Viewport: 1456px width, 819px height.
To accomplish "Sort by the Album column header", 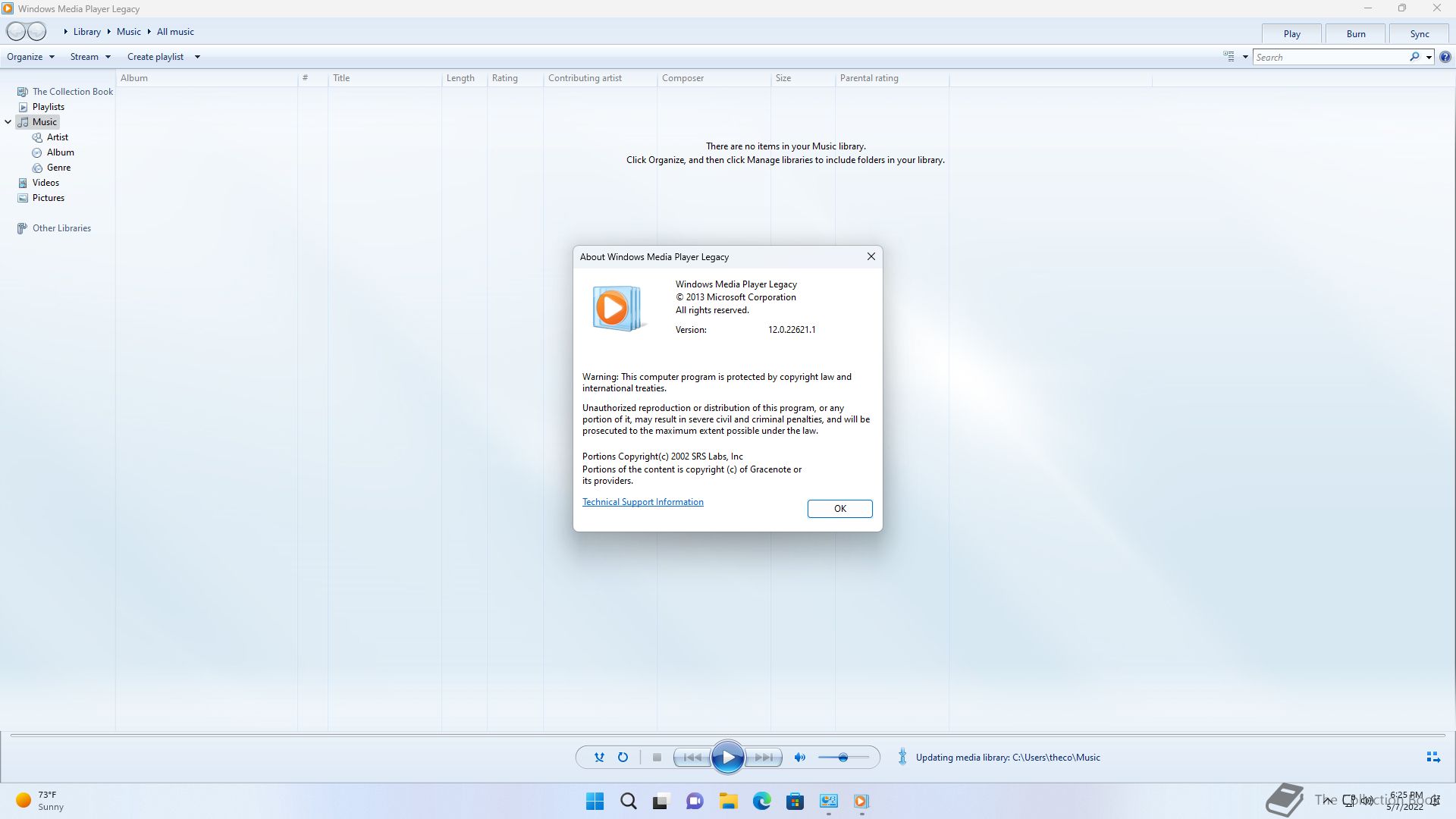I will [x=206, y=78].
